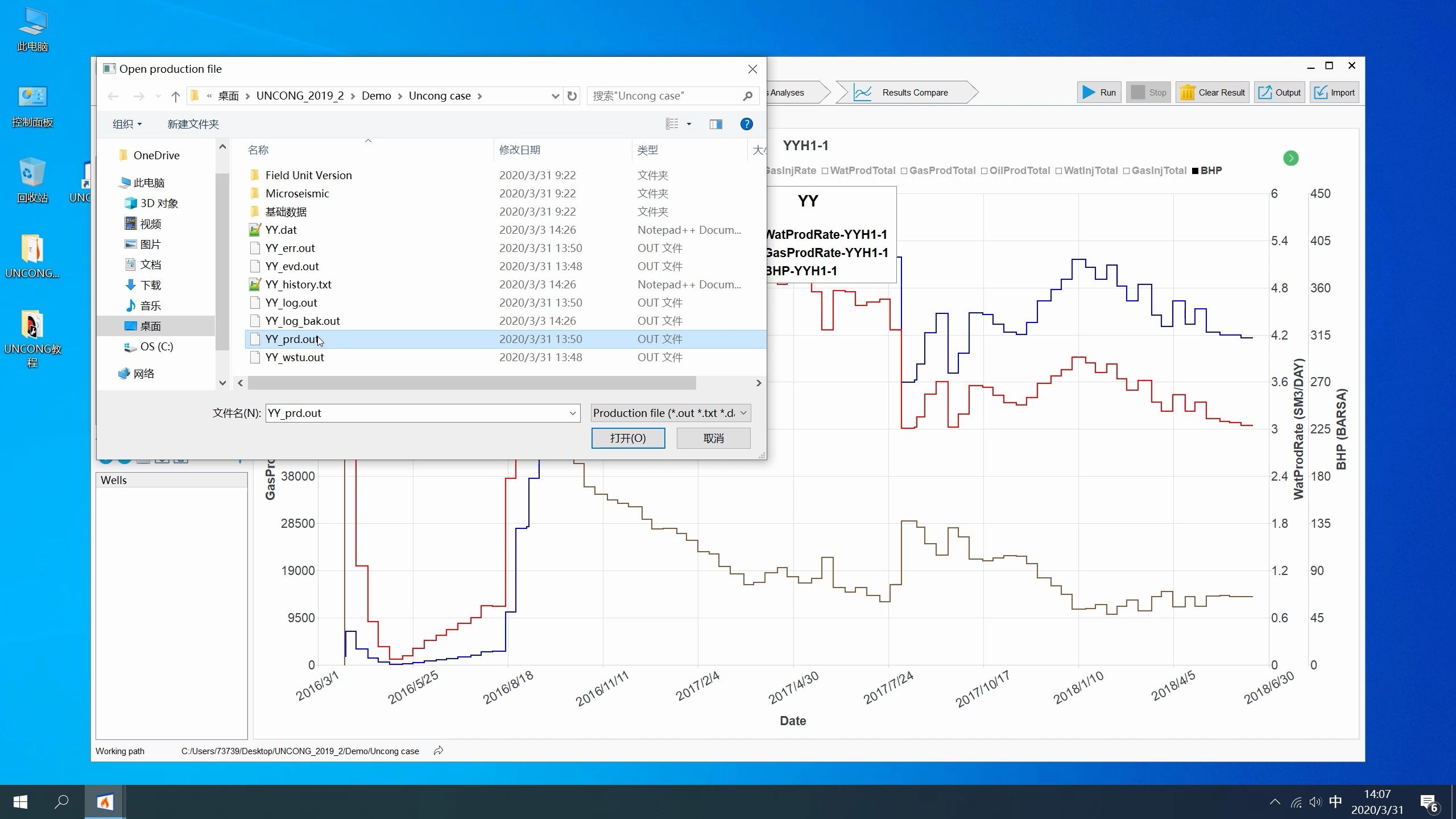1456x819 pixels.
Task: Click Demo in address breadcrumb
Action: (x=376, y=96)
